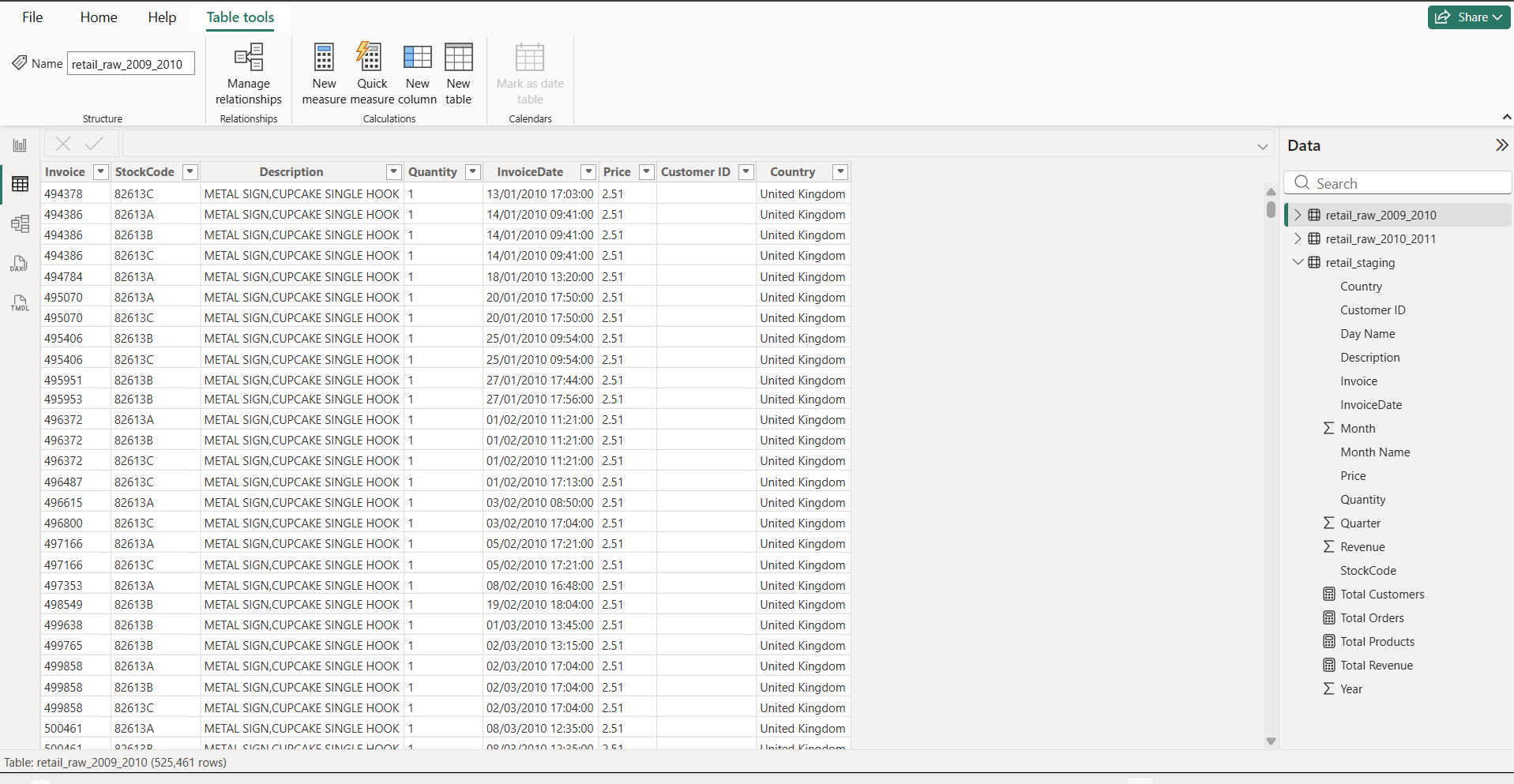Click Mark as date table

click(x=530, y=74)
